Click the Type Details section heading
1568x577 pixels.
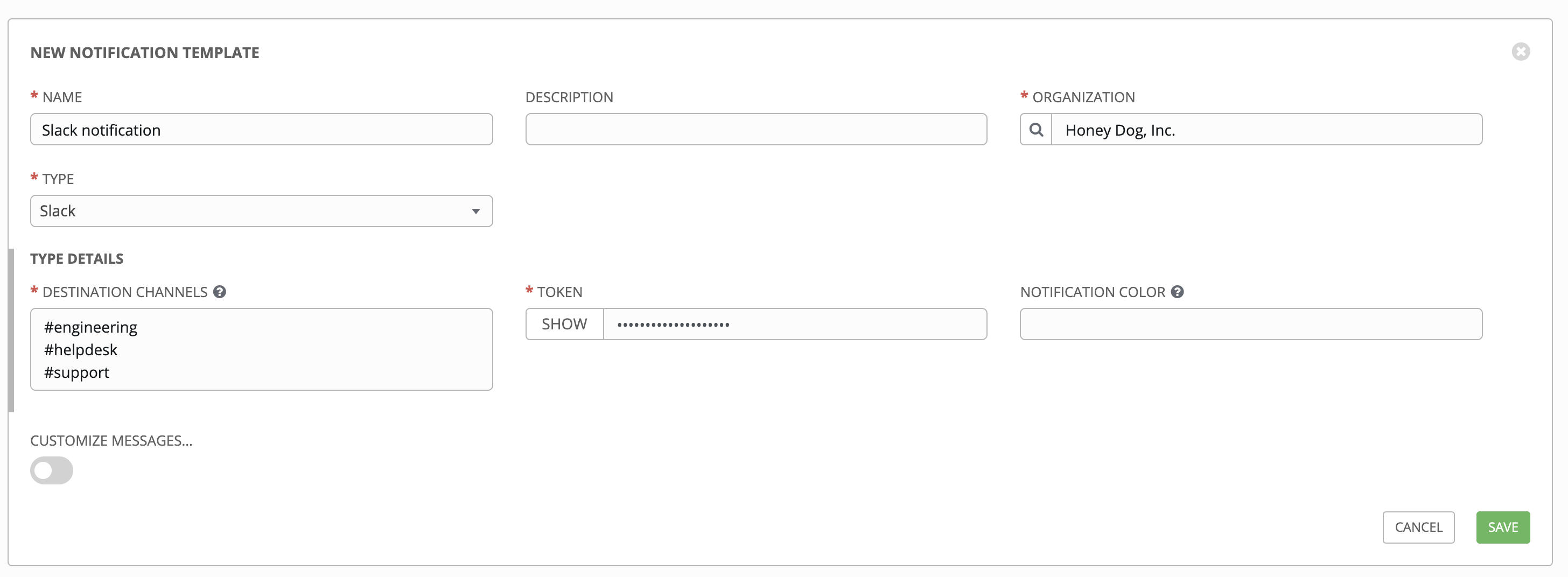point(76,259)
